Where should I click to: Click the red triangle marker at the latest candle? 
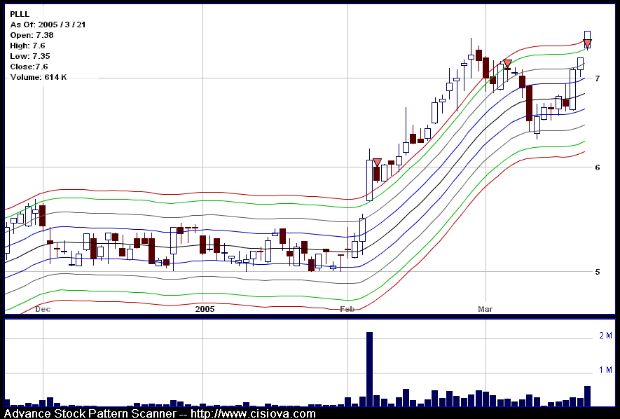pos(588,43)
